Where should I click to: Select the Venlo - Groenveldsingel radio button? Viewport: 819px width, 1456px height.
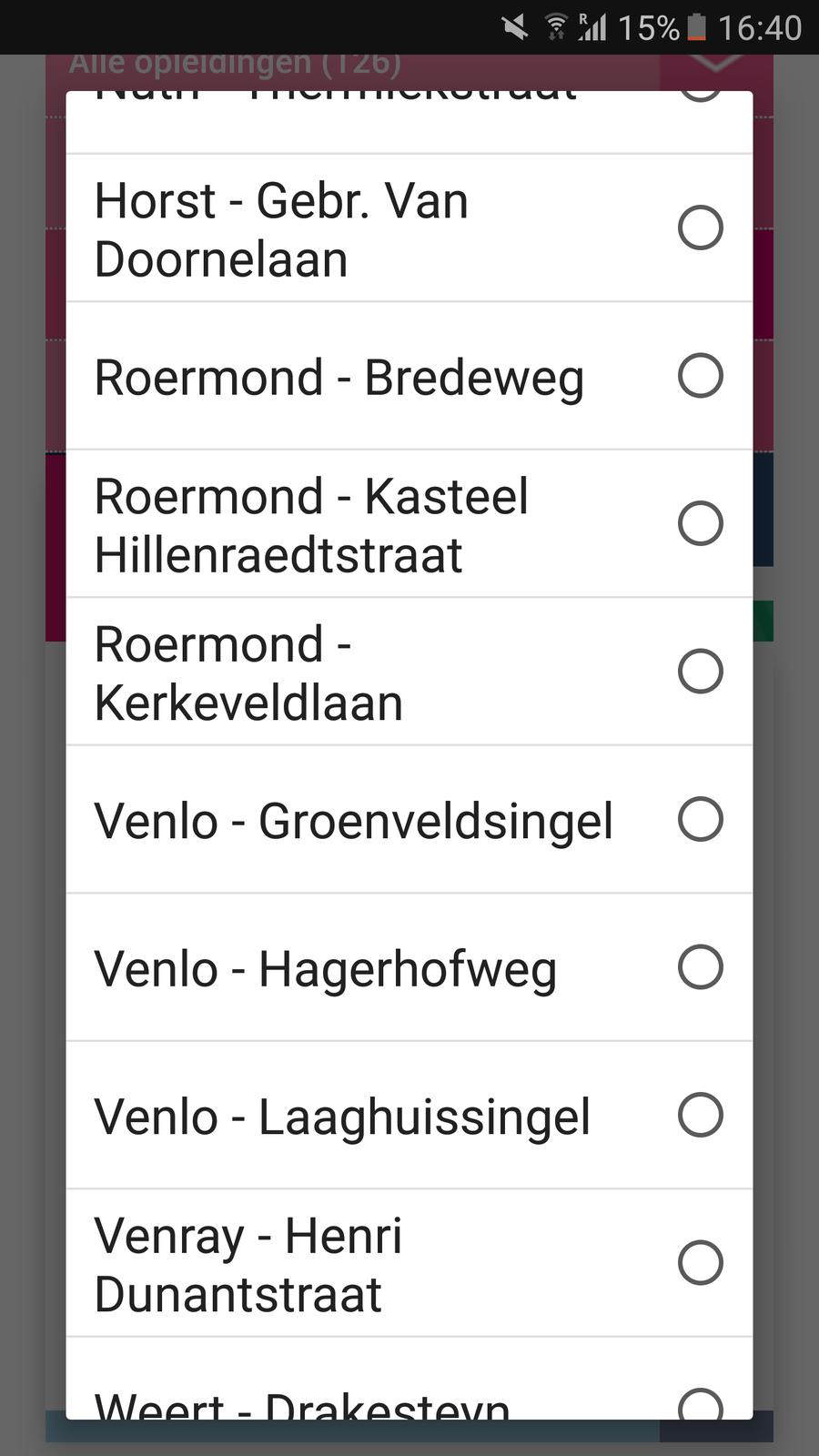[700, 819]
